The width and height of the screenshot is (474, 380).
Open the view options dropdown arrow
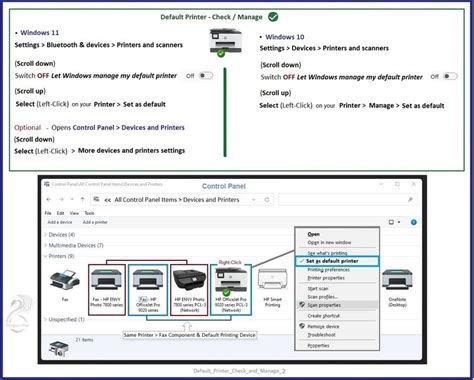click(399, 222)
